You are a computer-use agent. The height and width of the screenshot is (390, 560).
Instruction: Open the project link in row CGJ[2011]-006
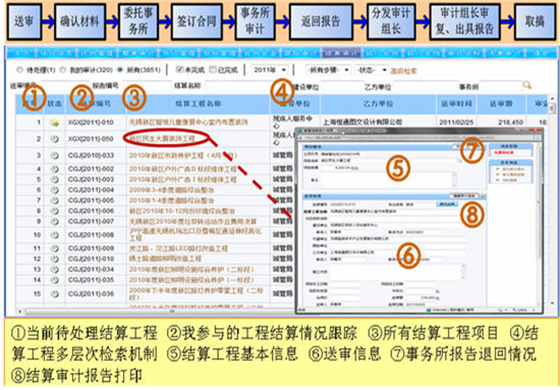click(182, 211)
